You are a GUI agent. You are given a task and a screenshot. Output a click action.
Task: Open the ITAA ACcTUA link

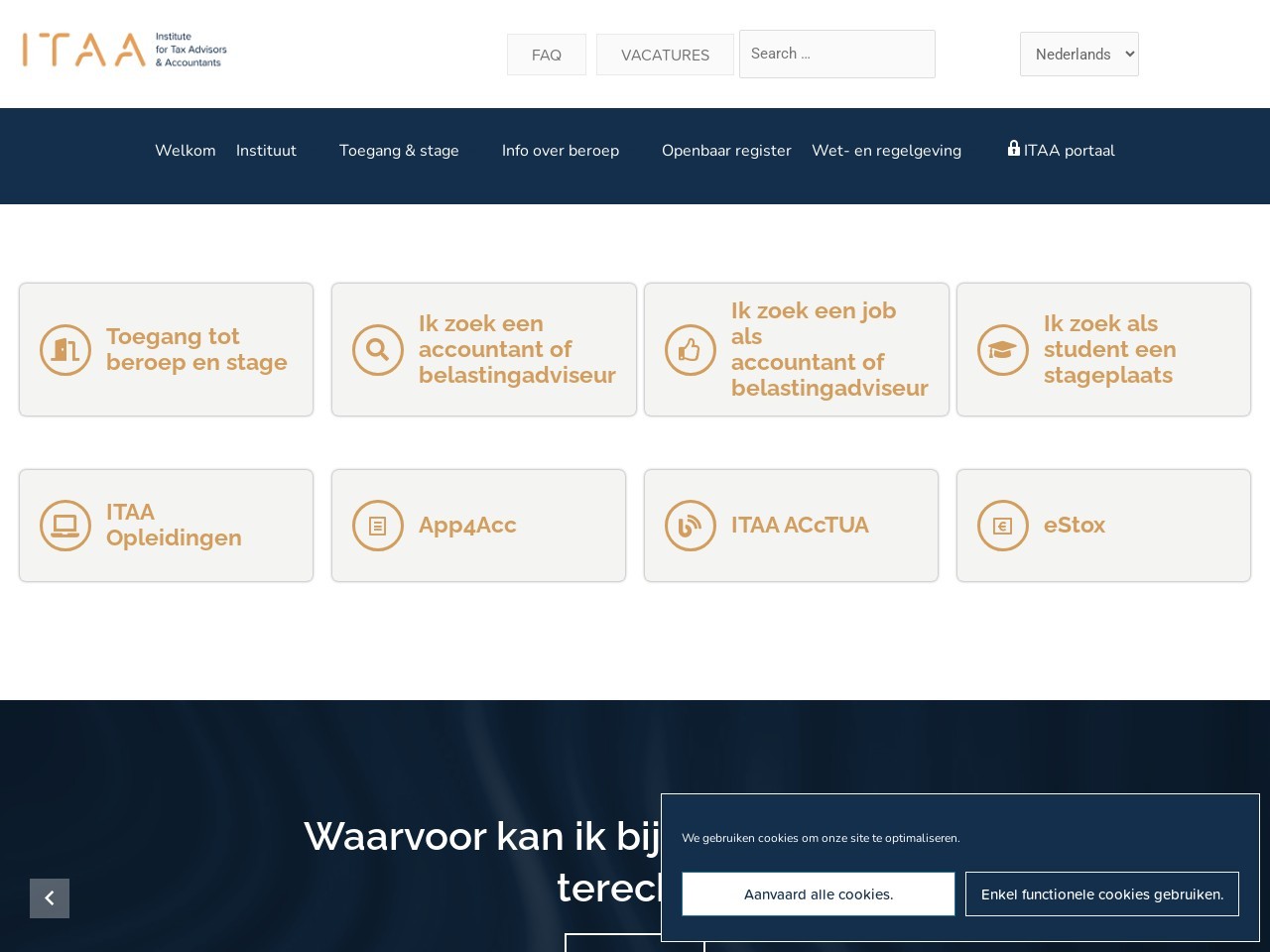tap(800, 526)
